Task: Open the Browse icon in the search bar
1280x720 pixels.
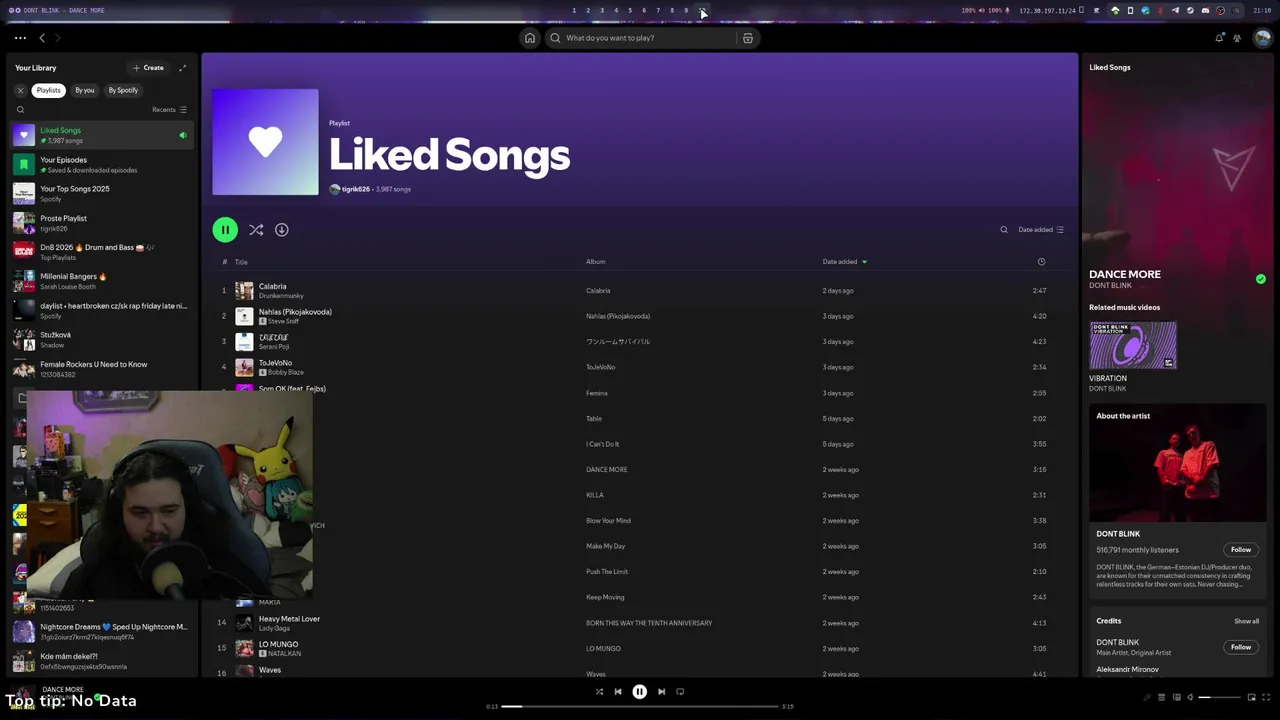Action: tap(748, 38)
